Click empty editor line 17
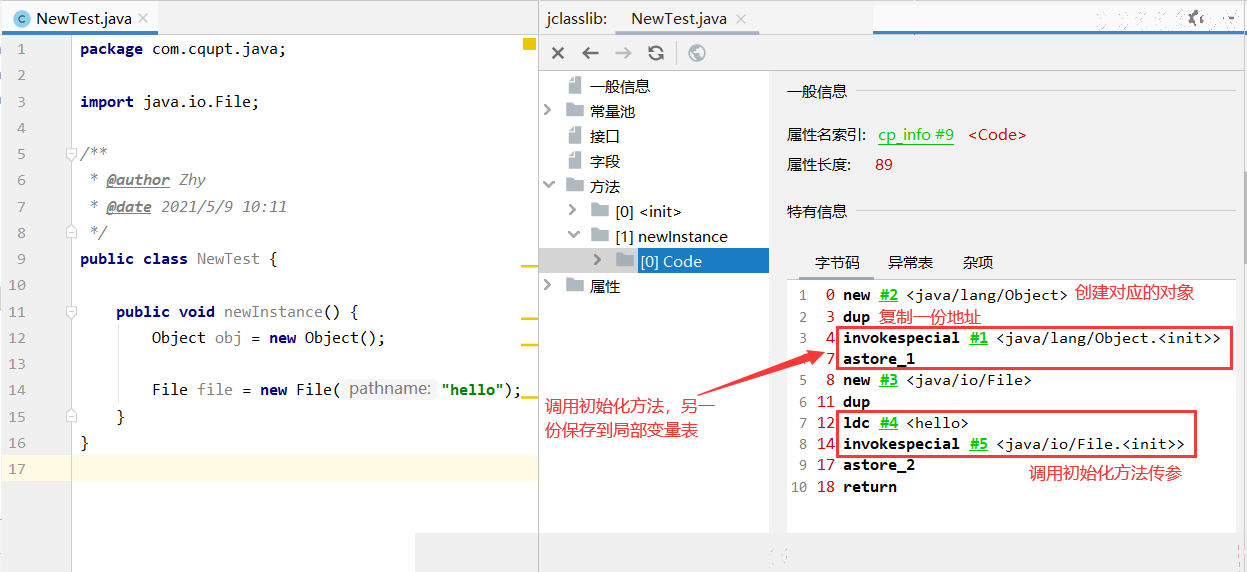 305,469
